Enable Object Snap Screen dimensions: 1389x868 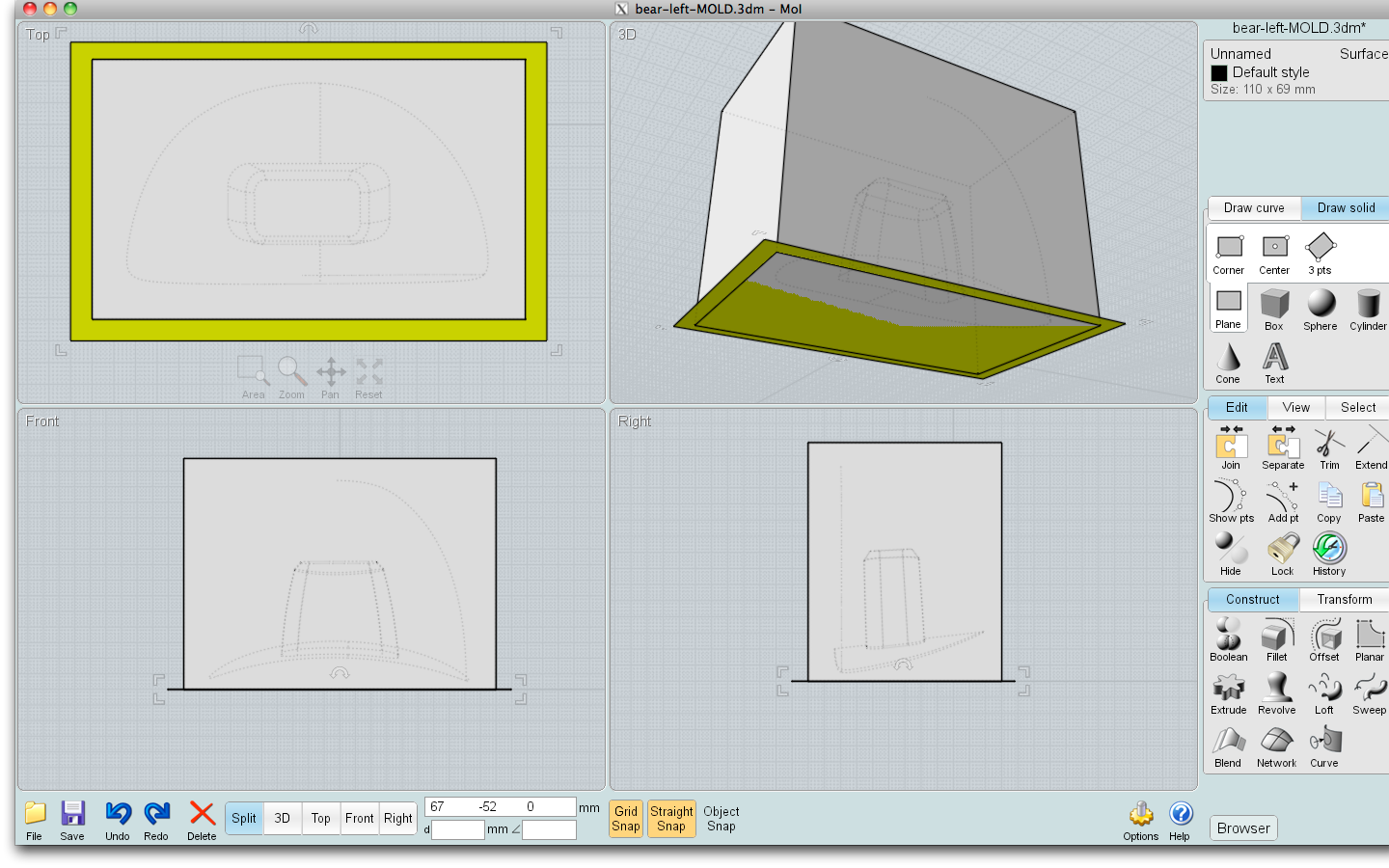[x=722, y=819]
